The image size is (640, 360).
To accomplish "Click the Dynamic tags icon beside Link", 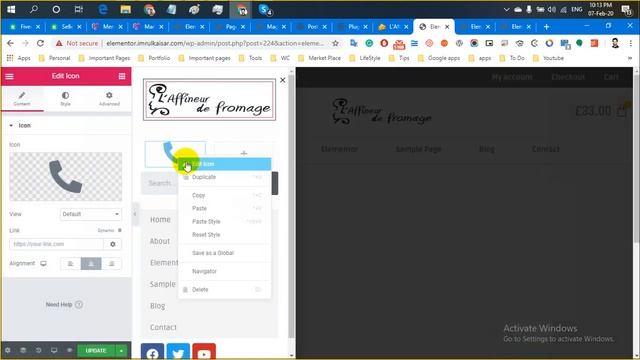I will tap(120, 230).
